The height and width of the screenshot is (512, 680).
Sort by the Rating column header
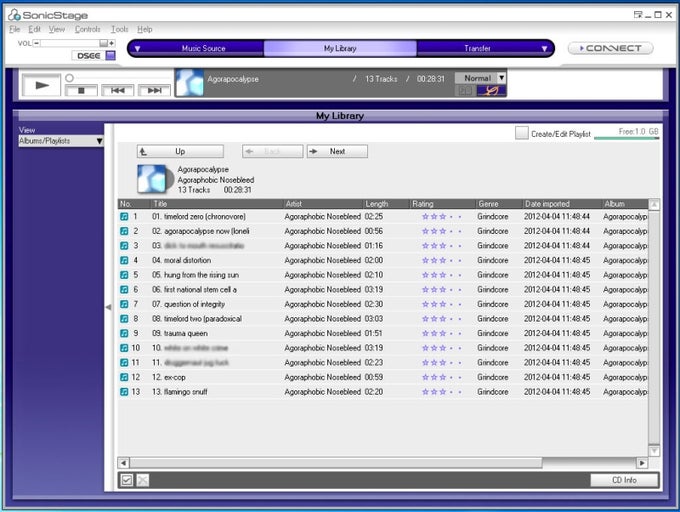click(x=442, y=204)
